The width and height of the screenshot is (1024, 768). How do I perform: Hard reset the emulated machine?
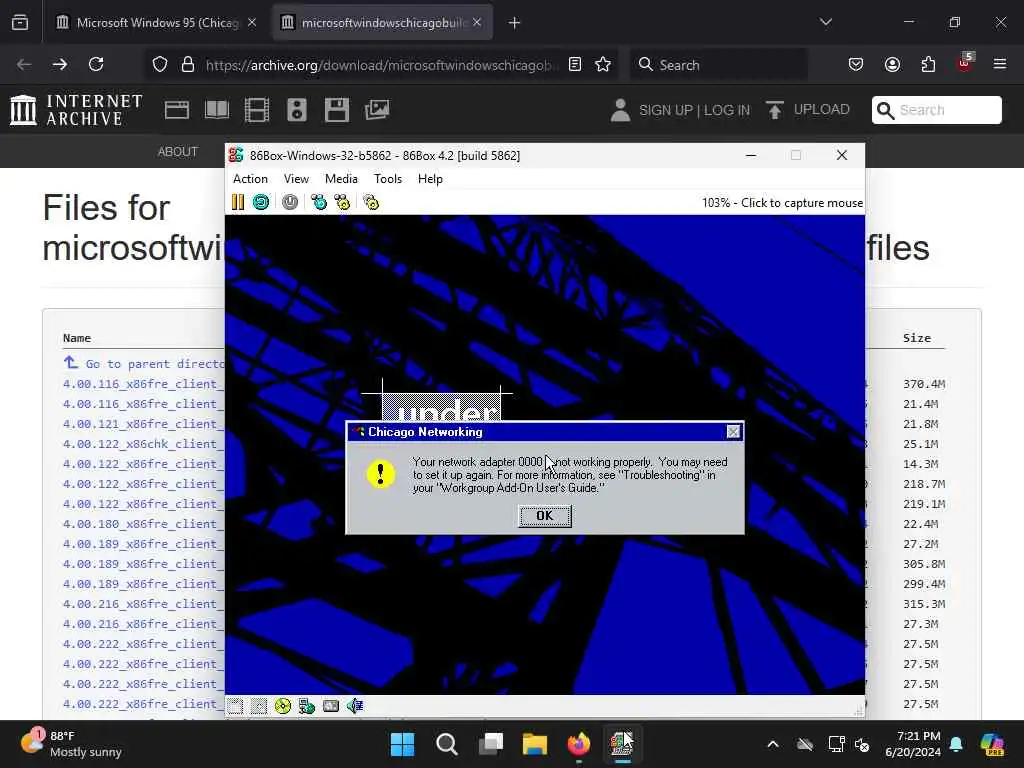(x=261, y=202)
